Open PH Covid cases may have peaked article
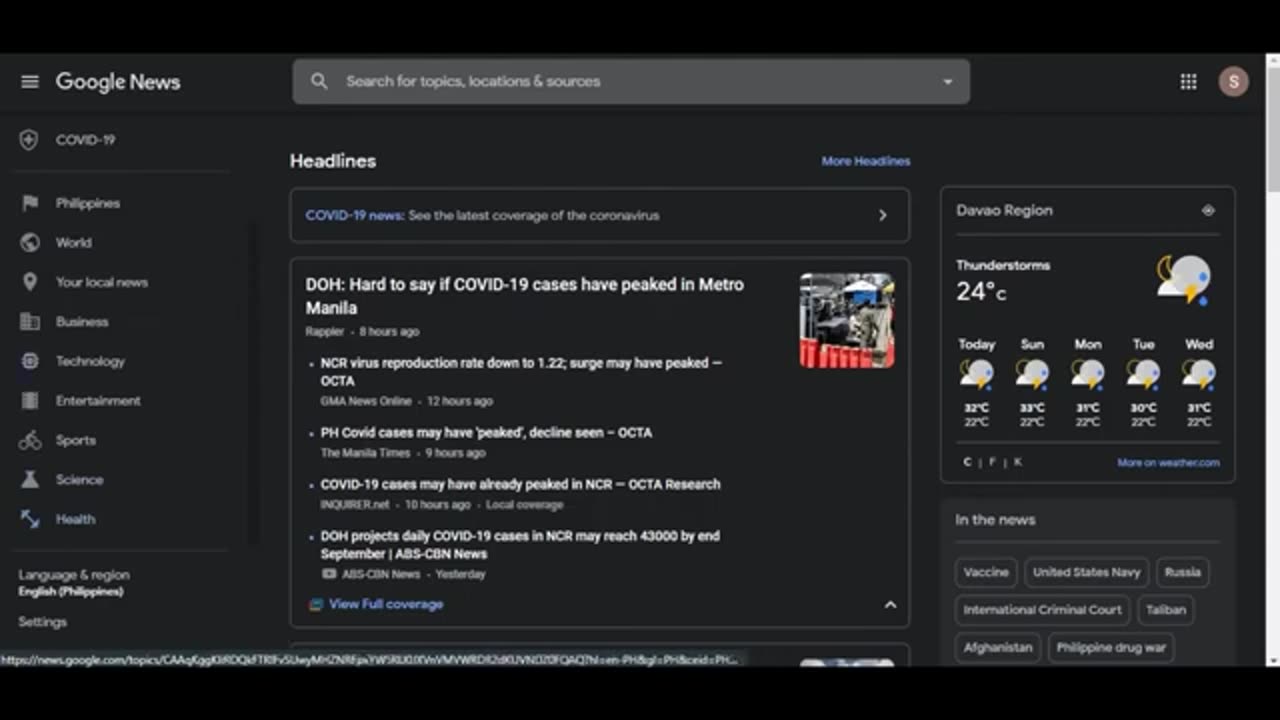This screenshot has width=1280, height=720. click(x=486, y=433)
